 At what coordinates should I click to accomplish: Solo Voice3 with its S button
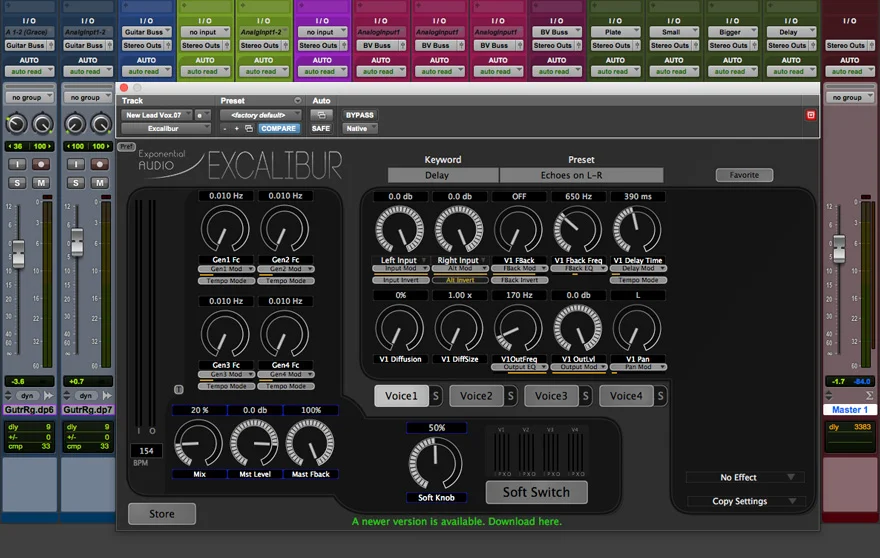tap(585, 396)
